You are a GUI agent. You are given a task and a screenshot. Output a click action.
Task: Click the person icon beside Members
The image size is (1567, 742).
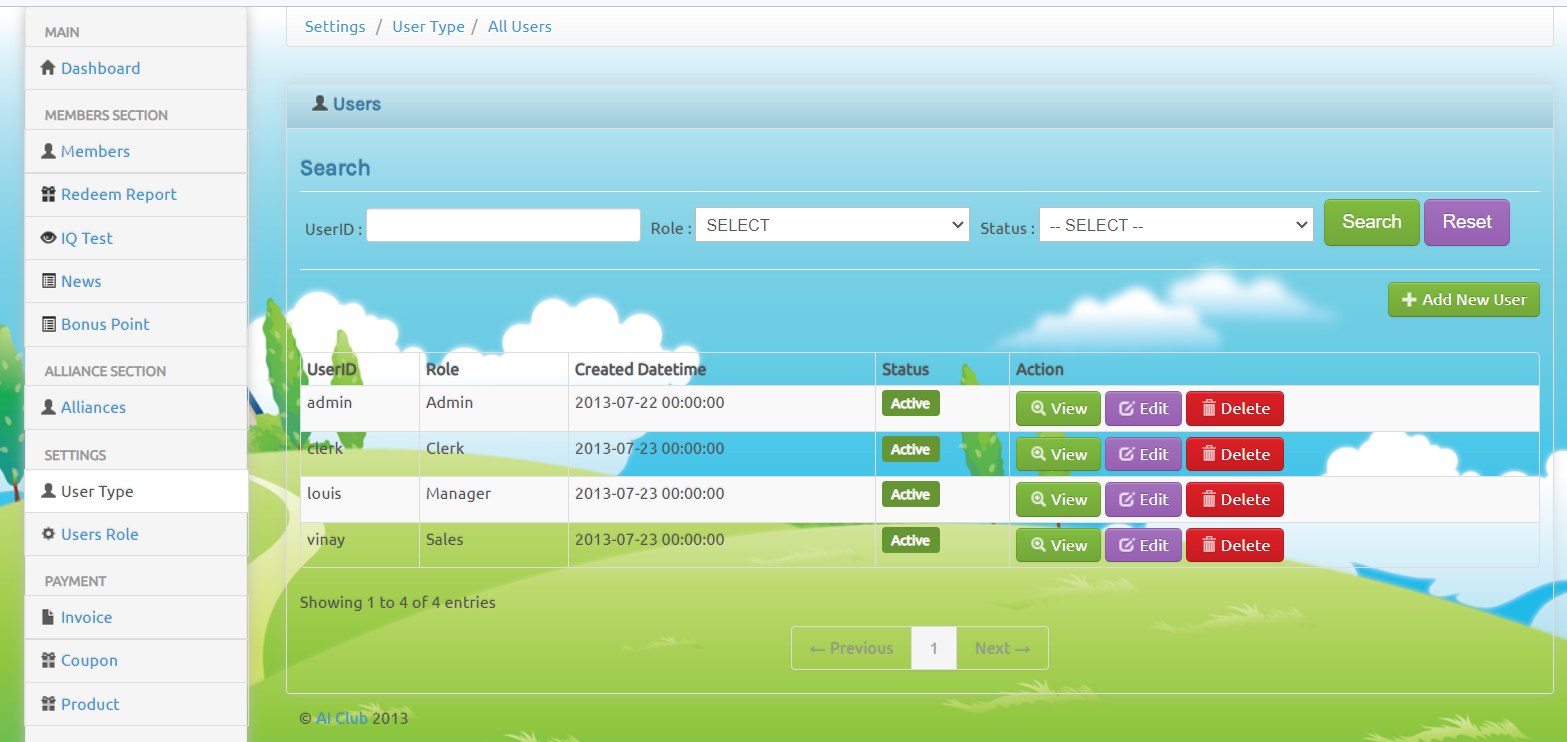tap(48, 151)
